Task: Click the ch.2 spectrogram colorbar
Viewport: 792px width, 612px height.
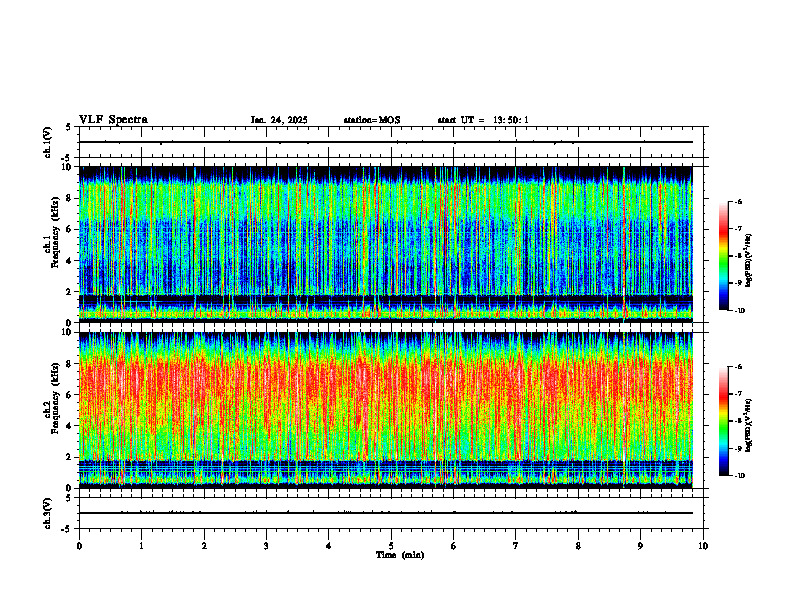Action: click(723, 421)
